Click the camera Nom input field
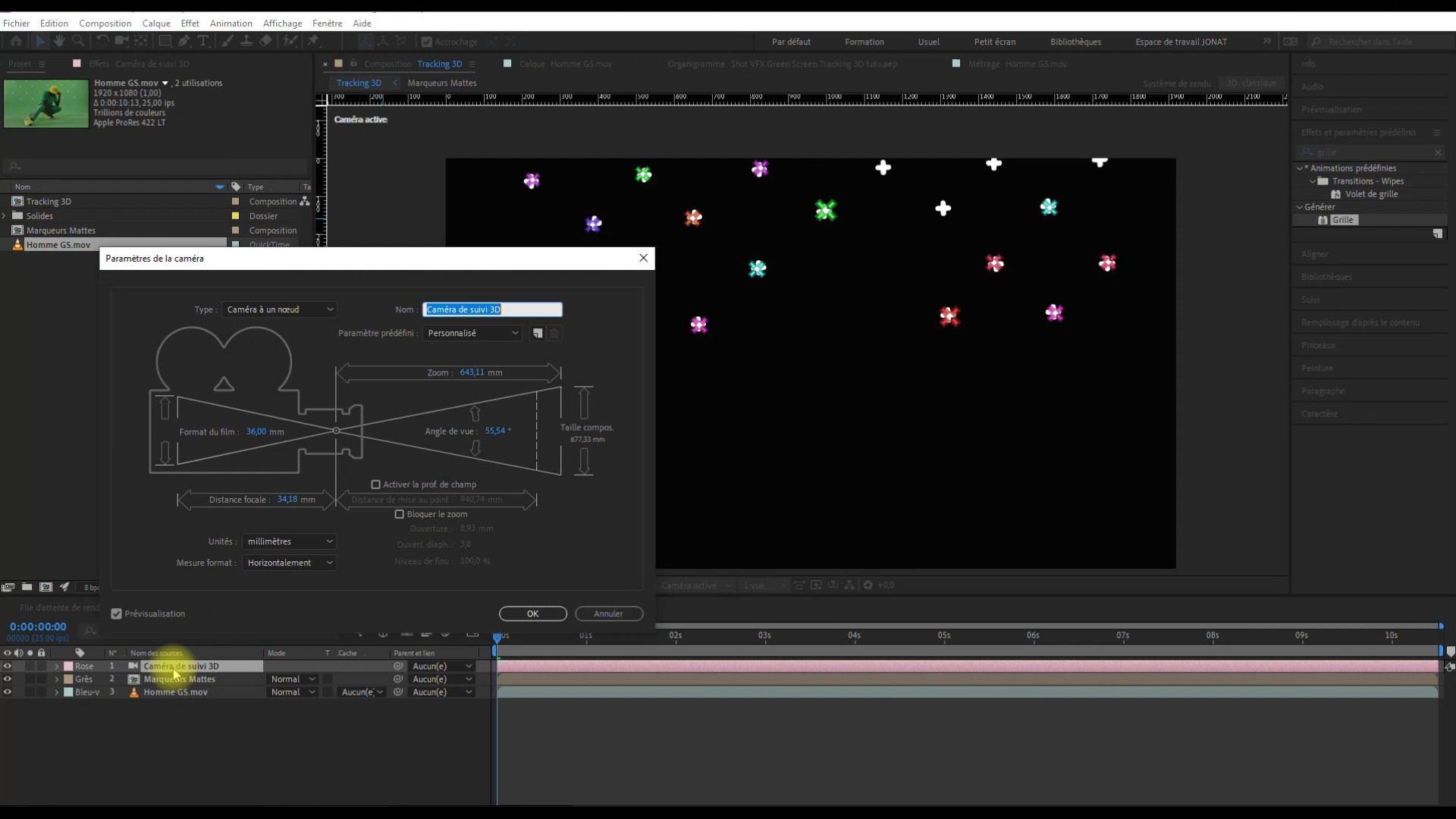Viewport: 1456px width, 819px height. point(492,309)
